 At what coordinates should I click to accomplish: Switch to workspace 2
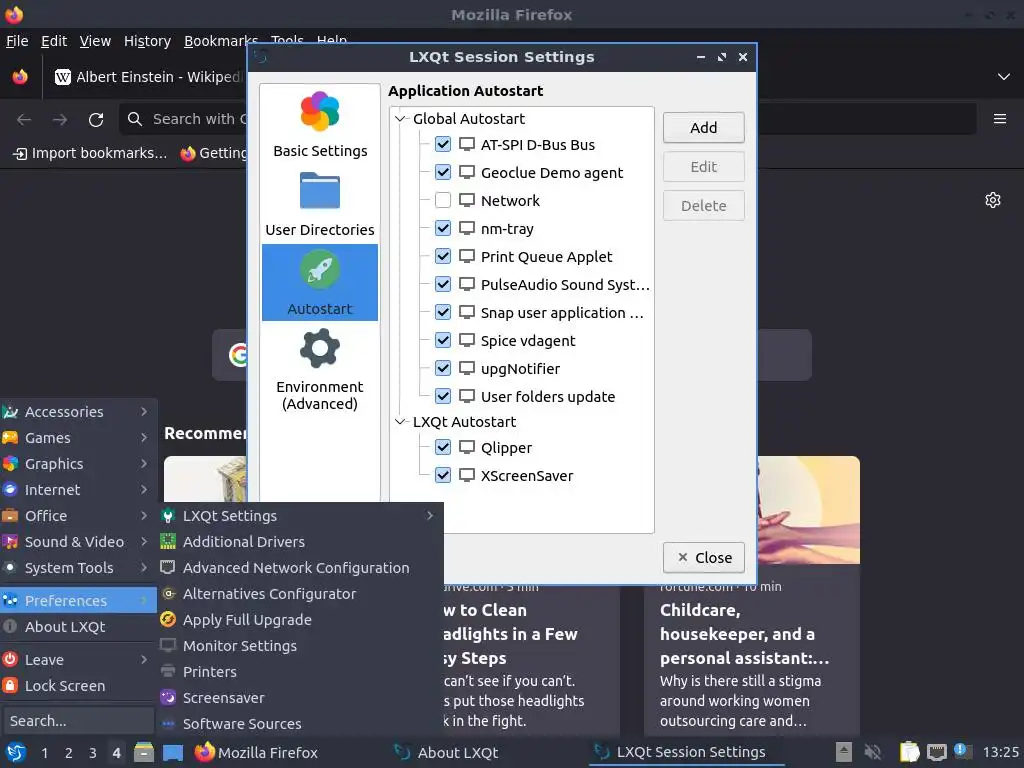tap(69, 753)
